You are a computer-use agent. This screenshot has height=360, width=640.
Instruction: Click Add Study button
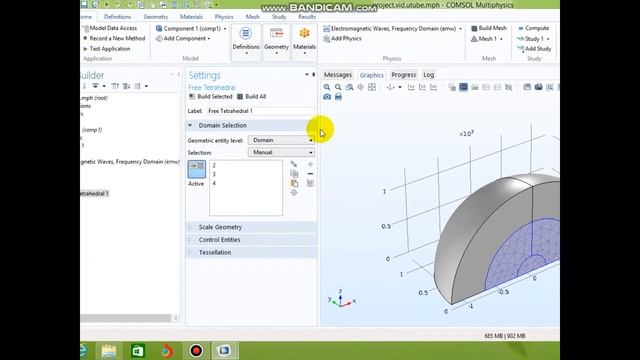pos(534,49)
